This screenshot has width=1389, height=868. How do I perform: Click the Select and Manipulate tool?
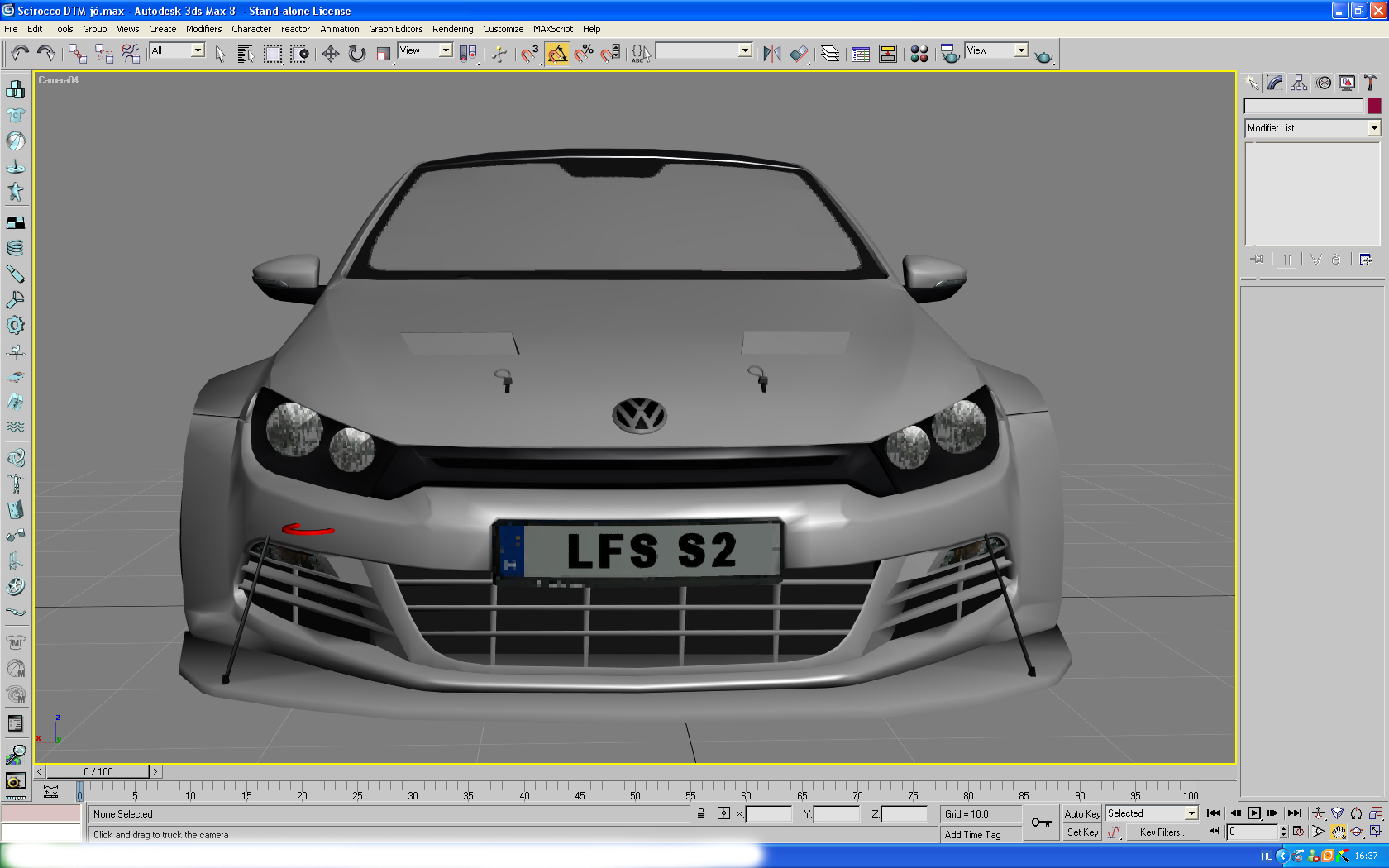click(x=499, y=54)
